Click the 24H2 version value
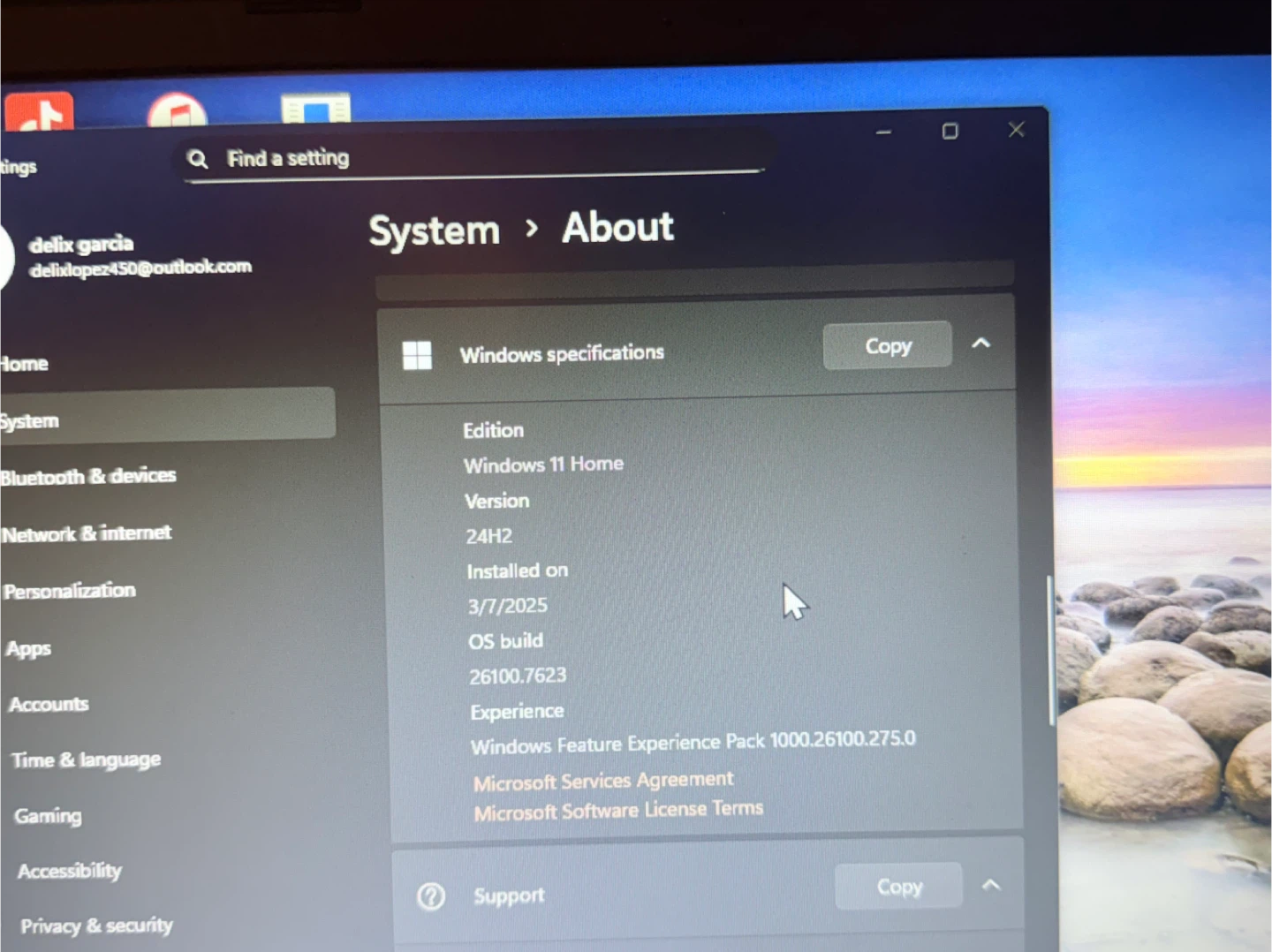 pos(488,536)
